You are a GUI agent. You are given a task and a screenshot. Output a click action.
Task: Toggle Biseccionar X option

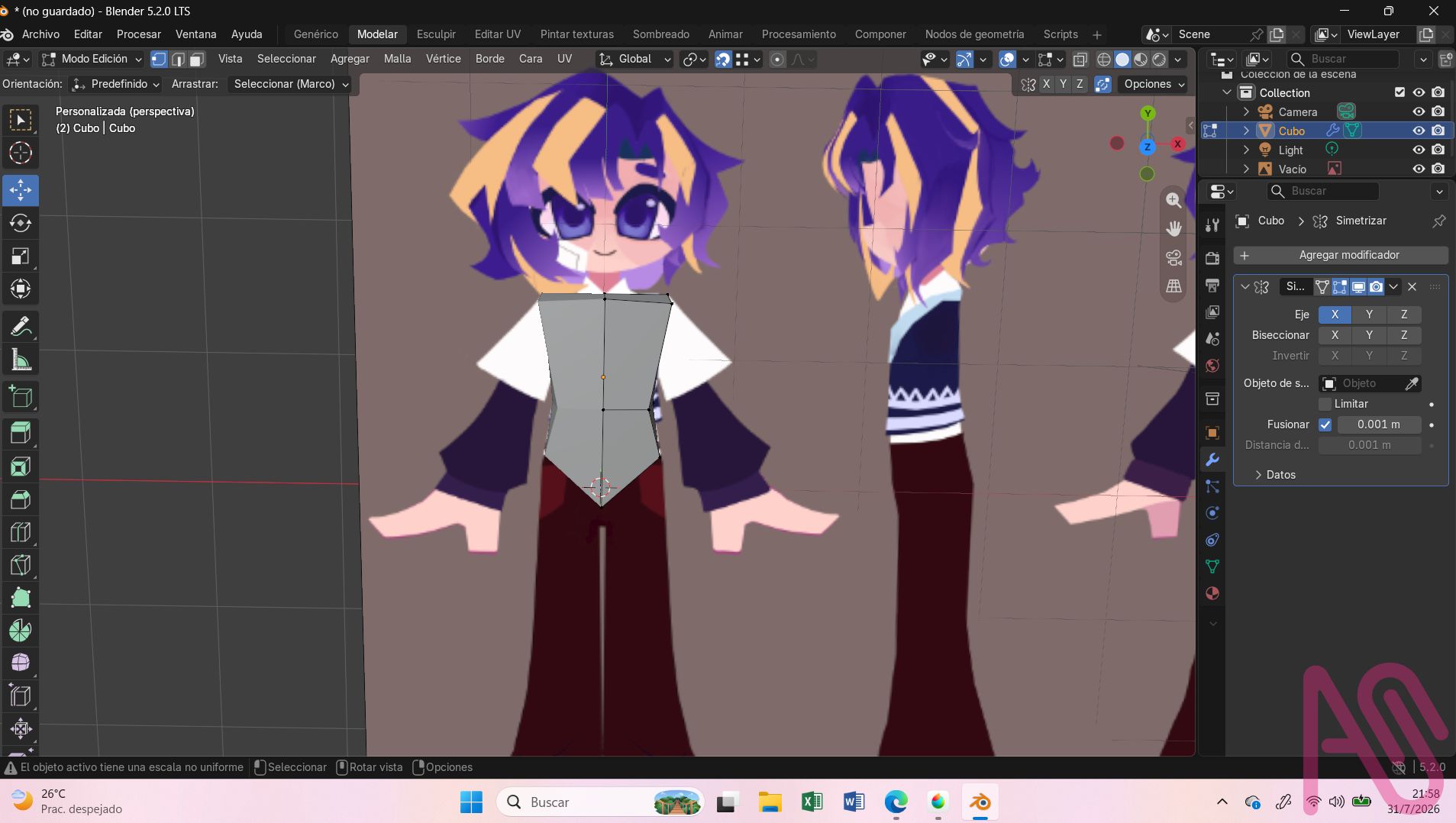(1335, 335)
